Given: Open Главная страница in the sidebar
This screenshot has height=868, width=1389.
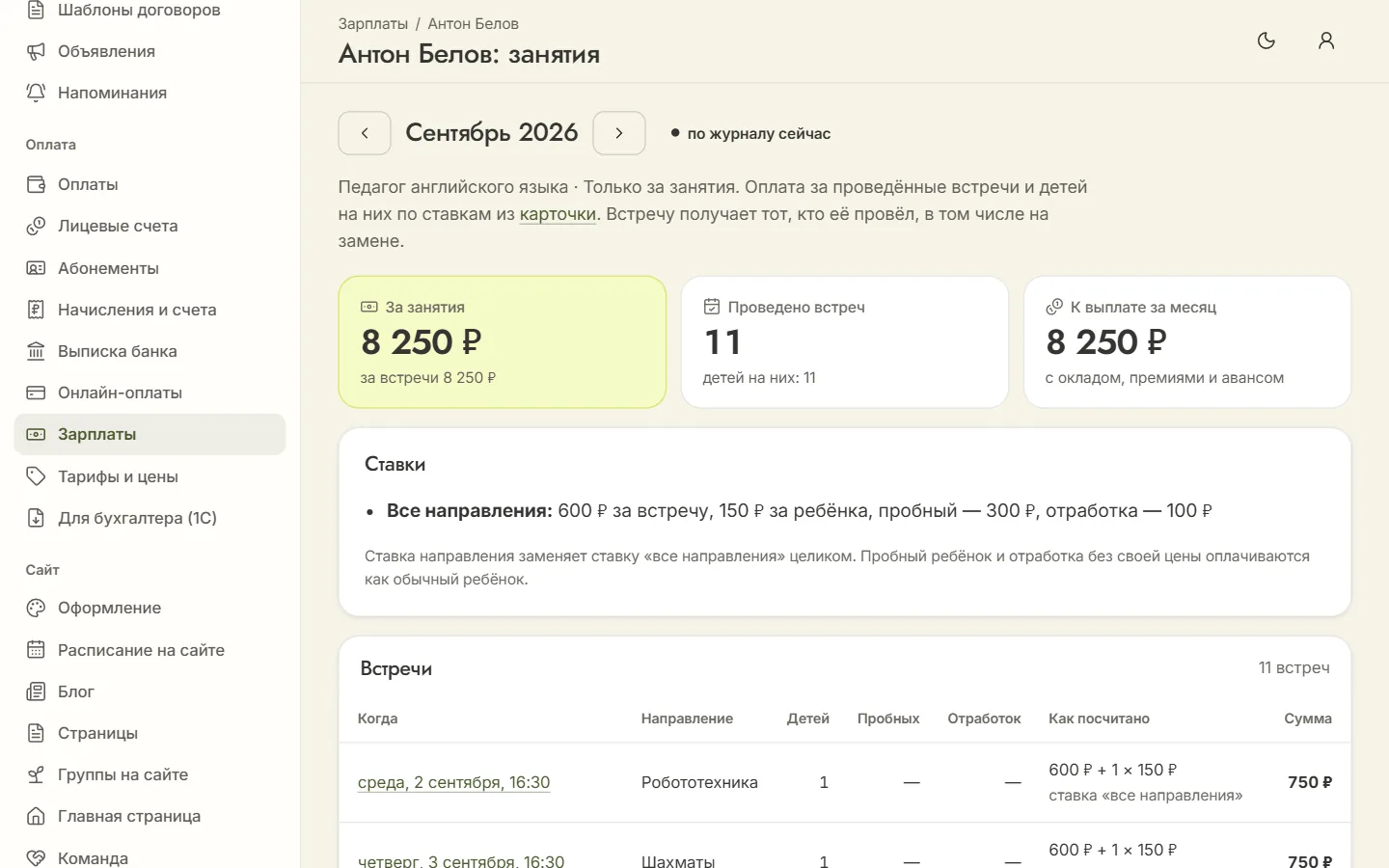Looking at the screenshot, I should (x=150, y=816).
